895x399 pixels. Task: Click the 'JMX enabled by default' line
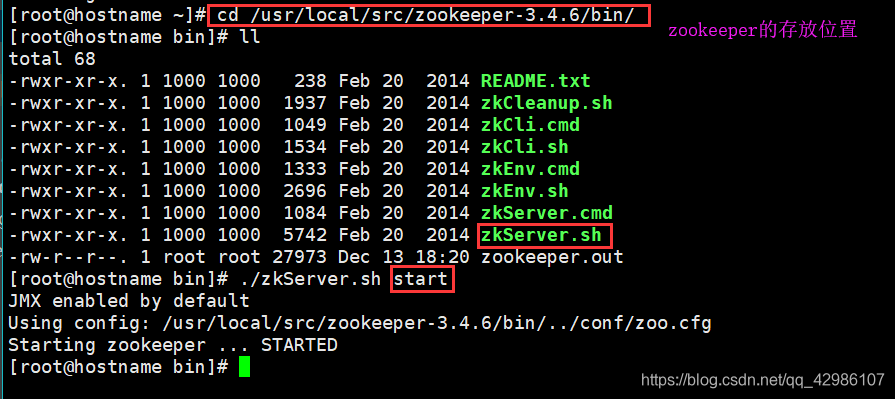pos(129,301)
